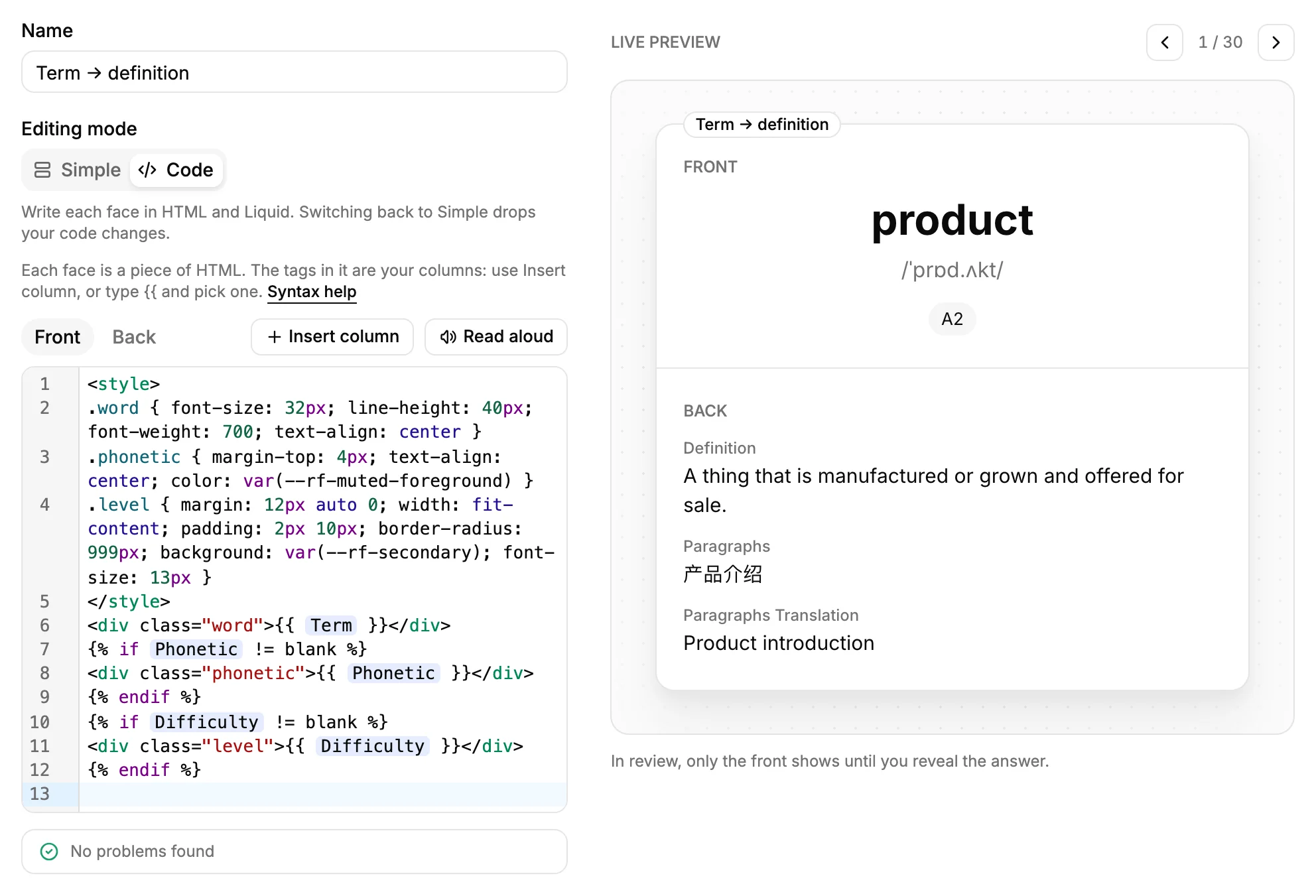This screenshot has width=1316, height=896.
Task: Click the green check status icon
Action: click(49, 852)
